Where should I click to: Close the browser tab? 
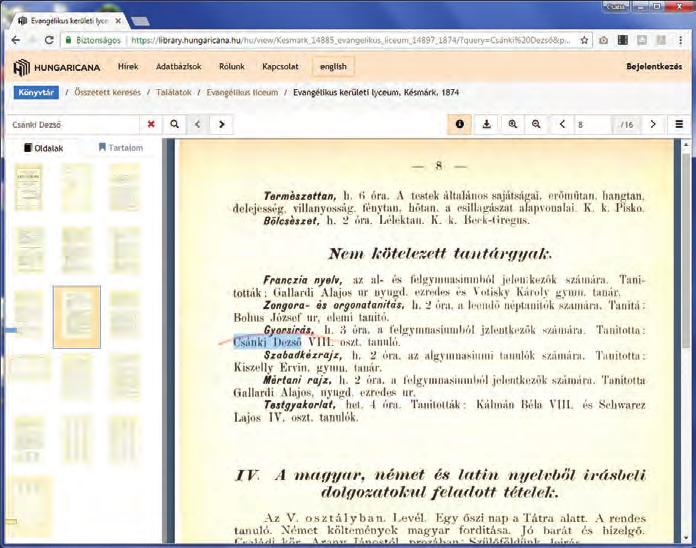point(118,21)
